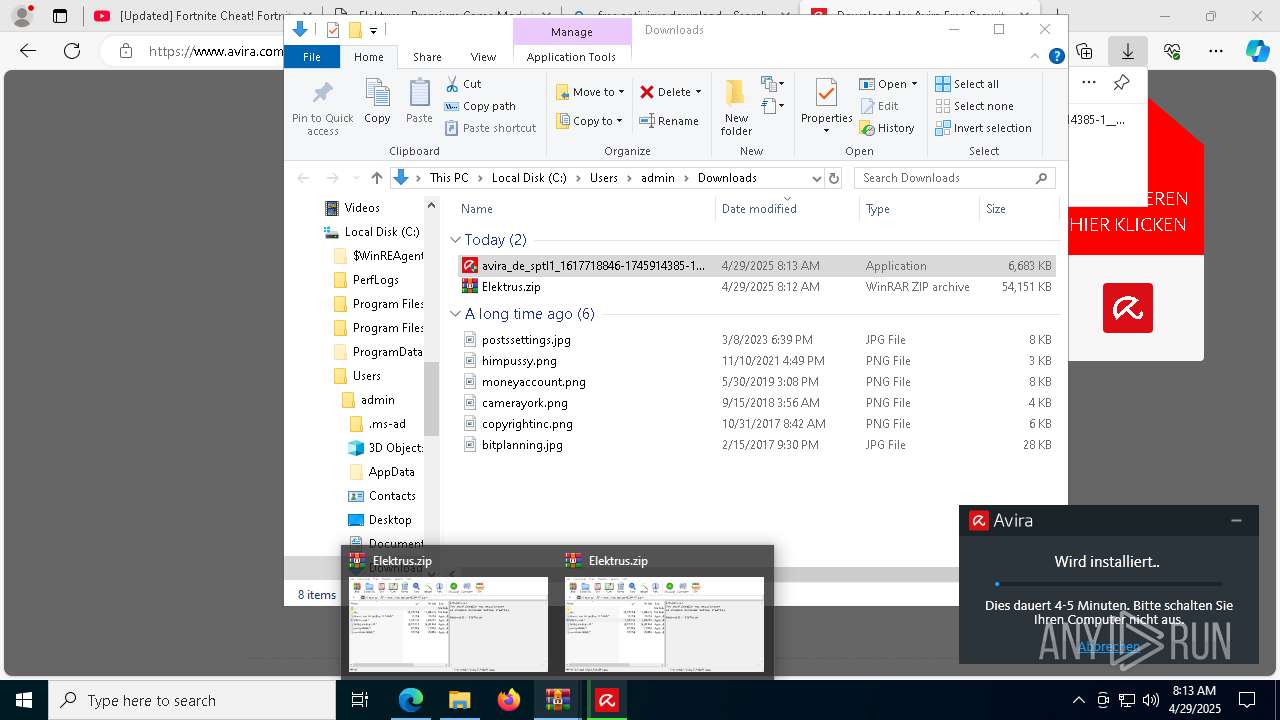Viewport: 1280px width, 720px height.
Task: Click Avira icon on the taskbar
Action: (606, 700)
